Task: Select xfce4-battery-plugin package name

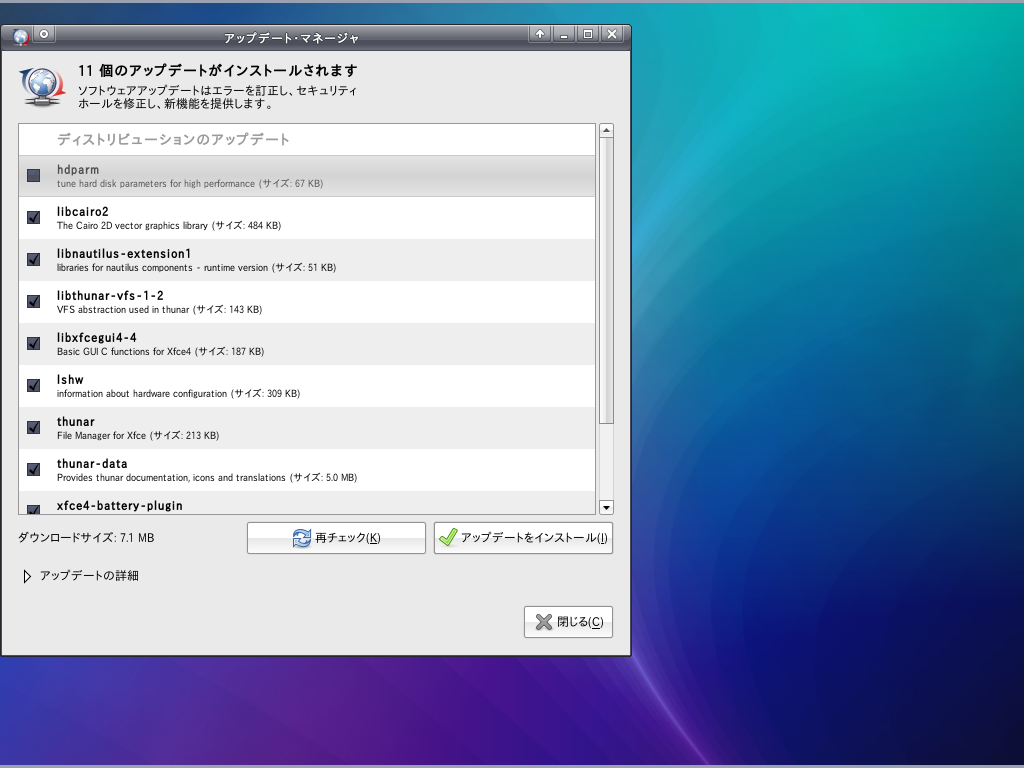Action: point(120,505)
